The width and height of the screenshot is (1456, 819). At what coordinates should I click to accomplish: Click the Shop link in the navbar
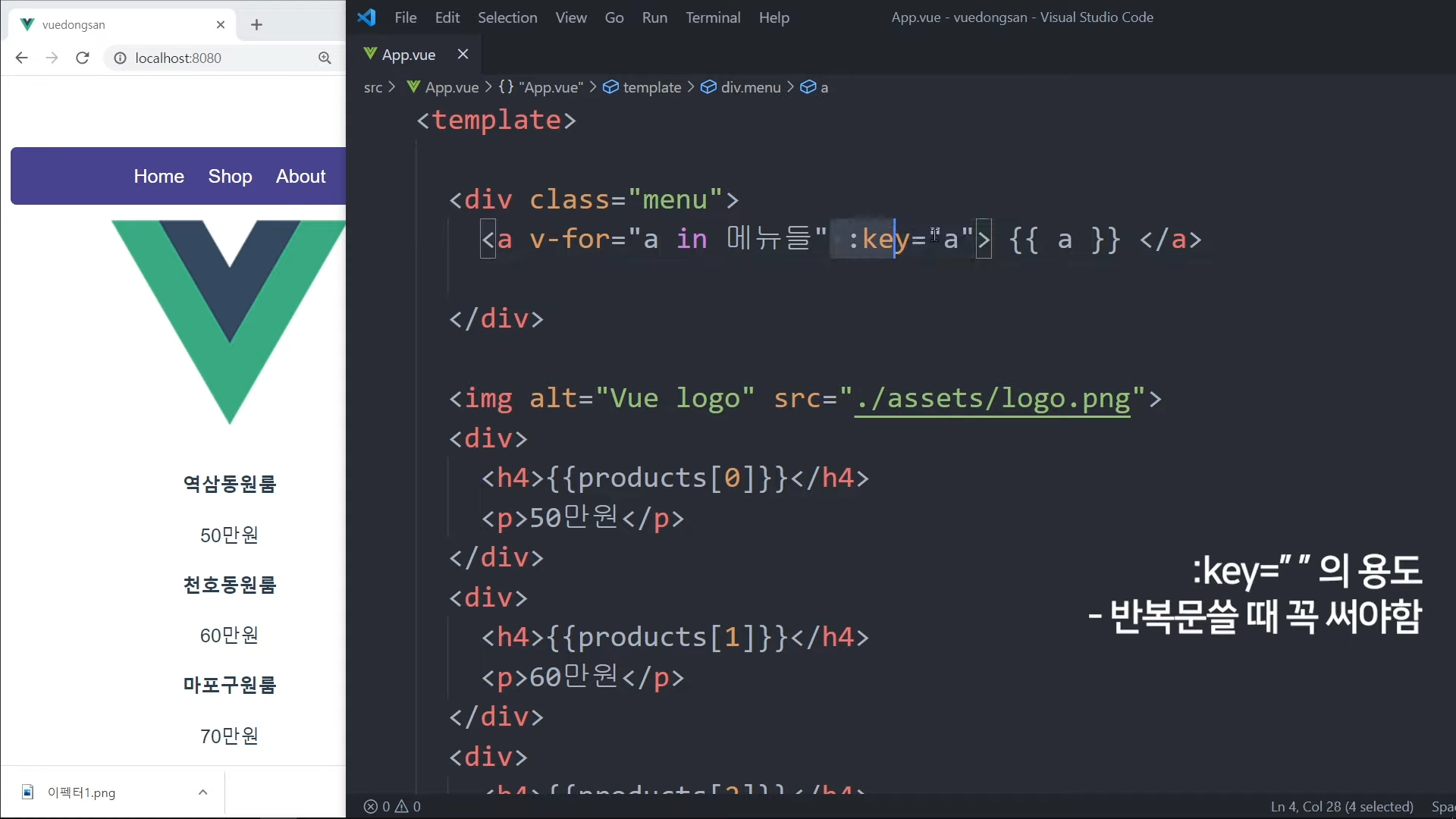point(230,176)
